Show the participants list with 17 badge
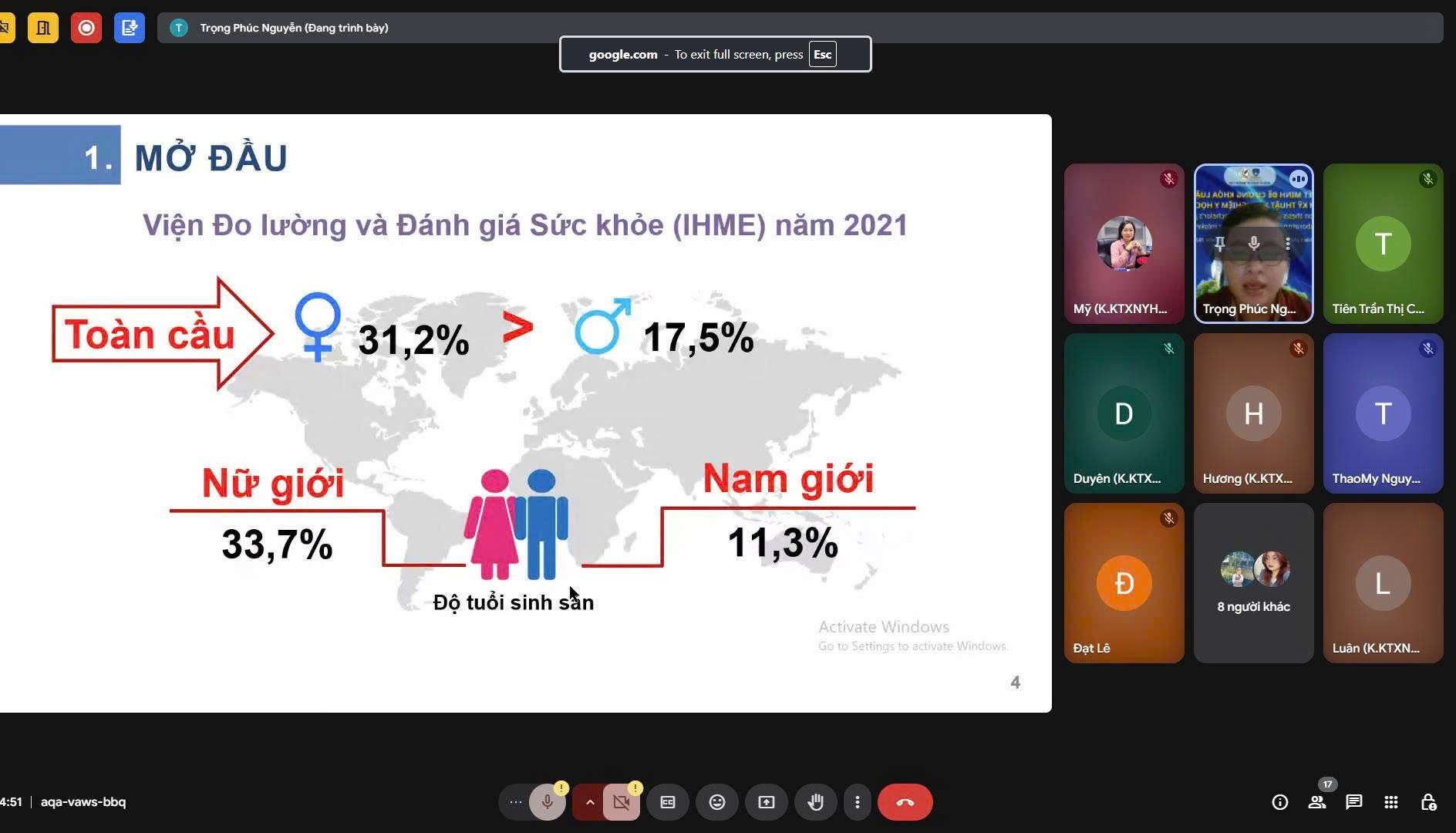1456x833 pixels. (x=1317, y=802)
